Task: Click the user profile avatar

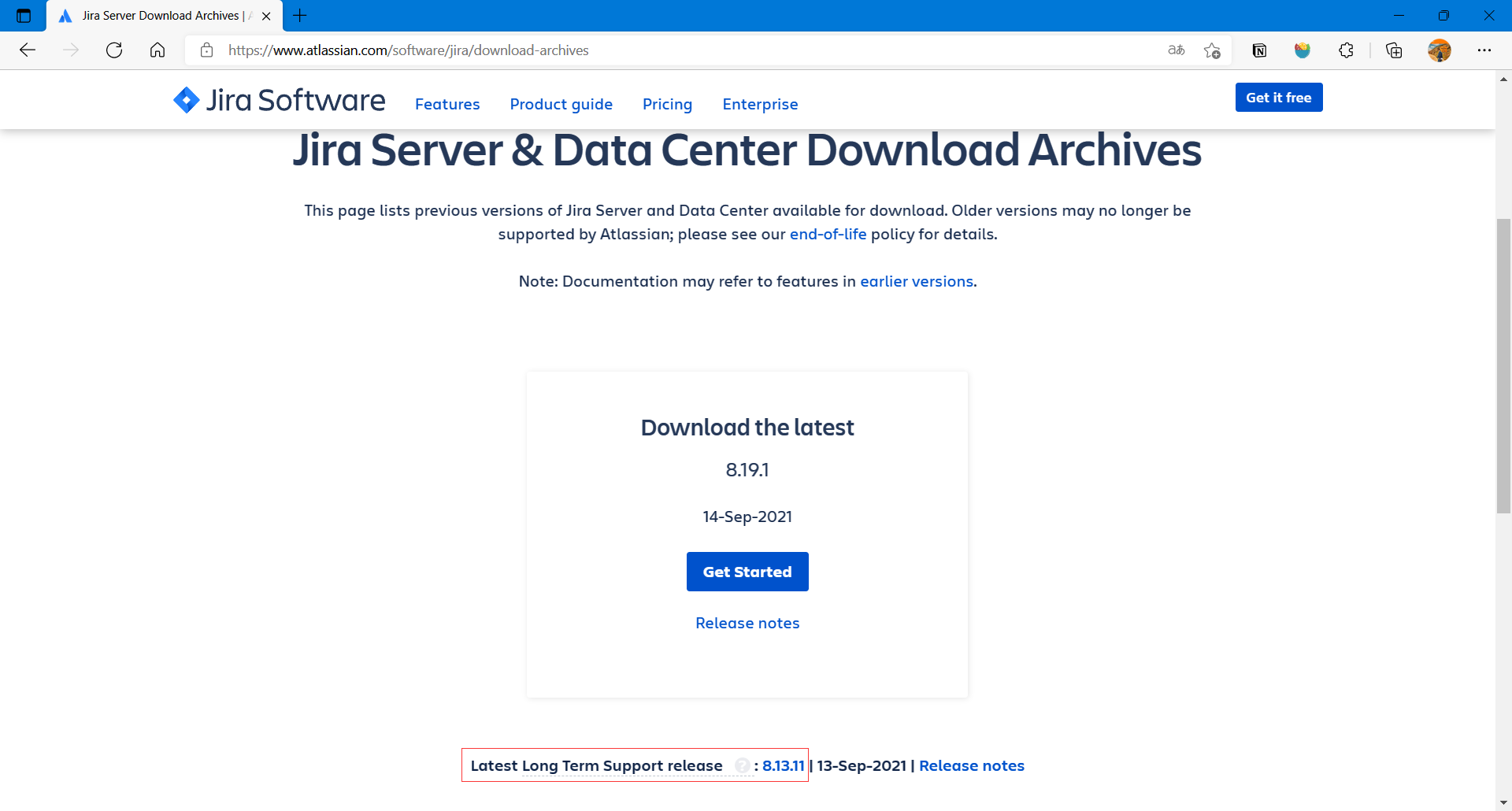Action: point(1439,50)
